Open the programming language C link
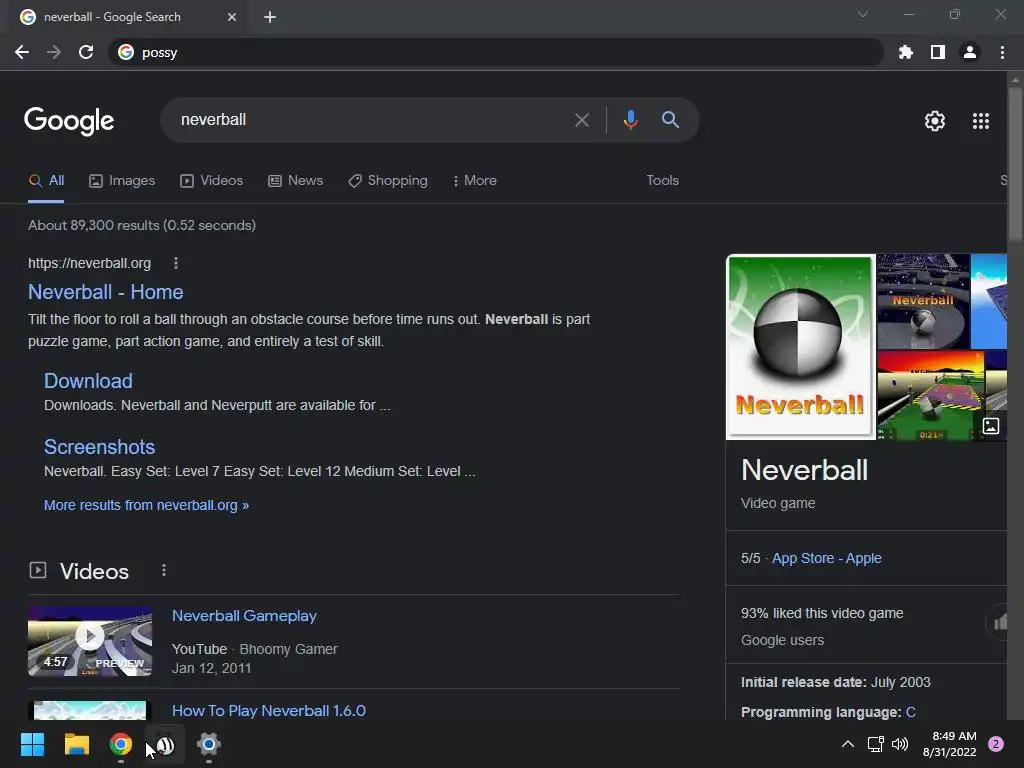The image size is (1024, 768). [x=910, y=712]
